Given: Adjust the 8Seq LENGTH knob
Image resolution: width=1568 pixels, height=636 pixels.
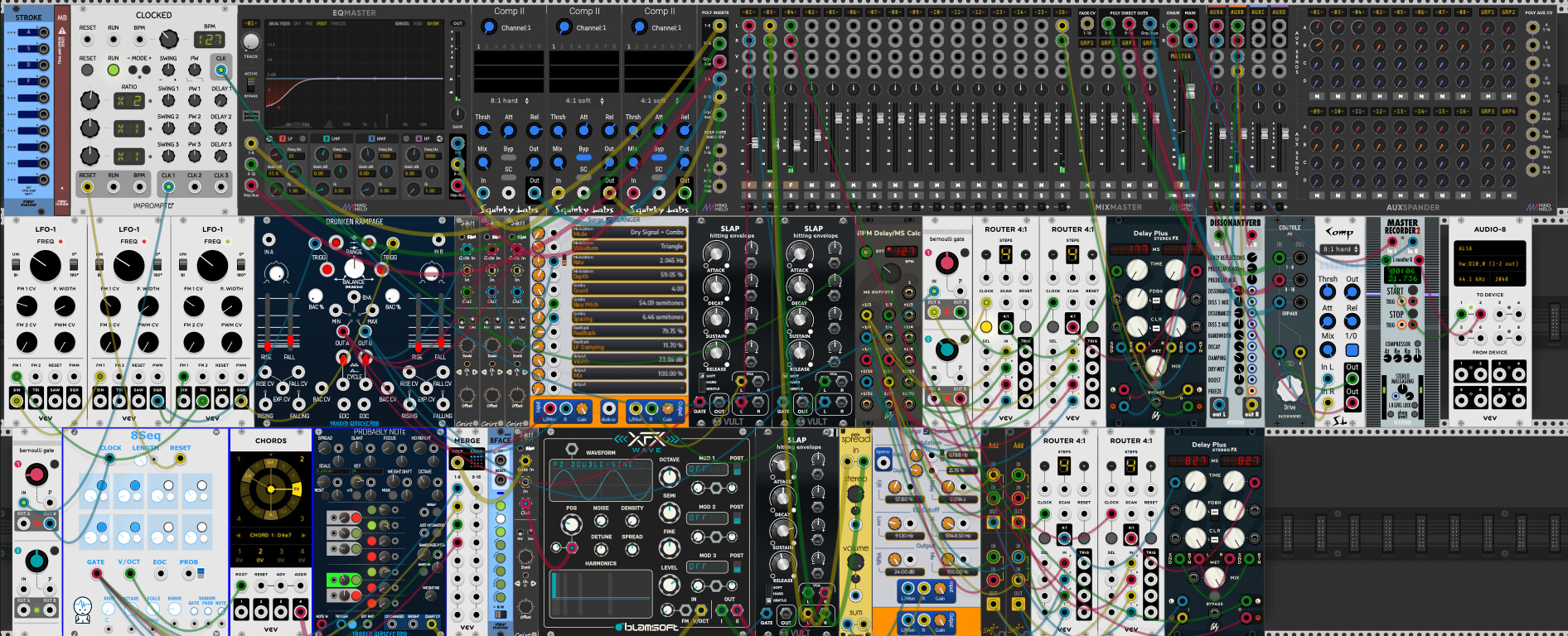Looking at the screenshot, I should pyautogui.click(x=142, y=460).
